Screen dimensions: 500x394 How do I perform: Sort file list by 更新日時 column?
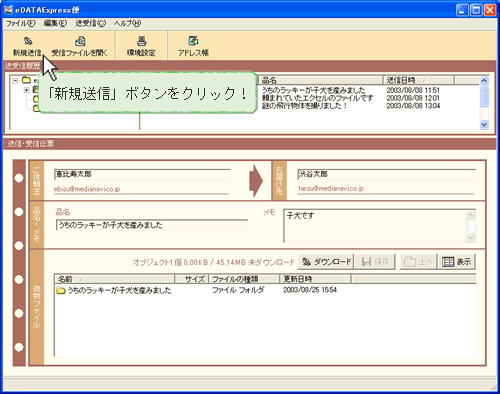[315, 279]
